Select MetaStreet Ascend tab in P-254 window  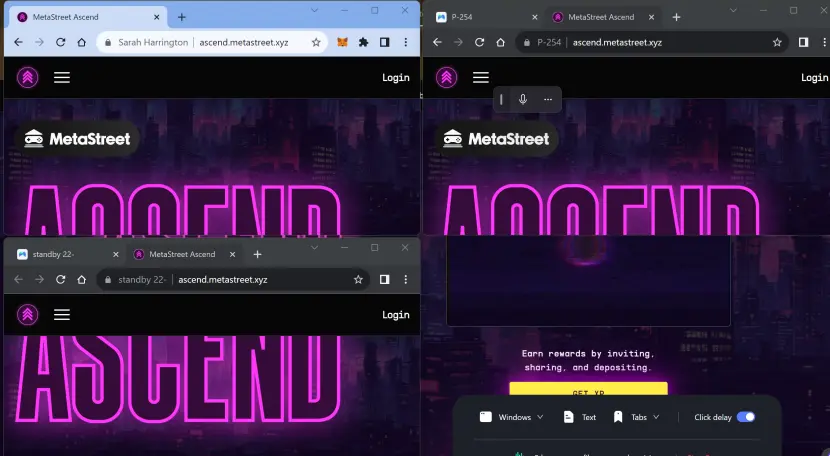tap(601, 17)
